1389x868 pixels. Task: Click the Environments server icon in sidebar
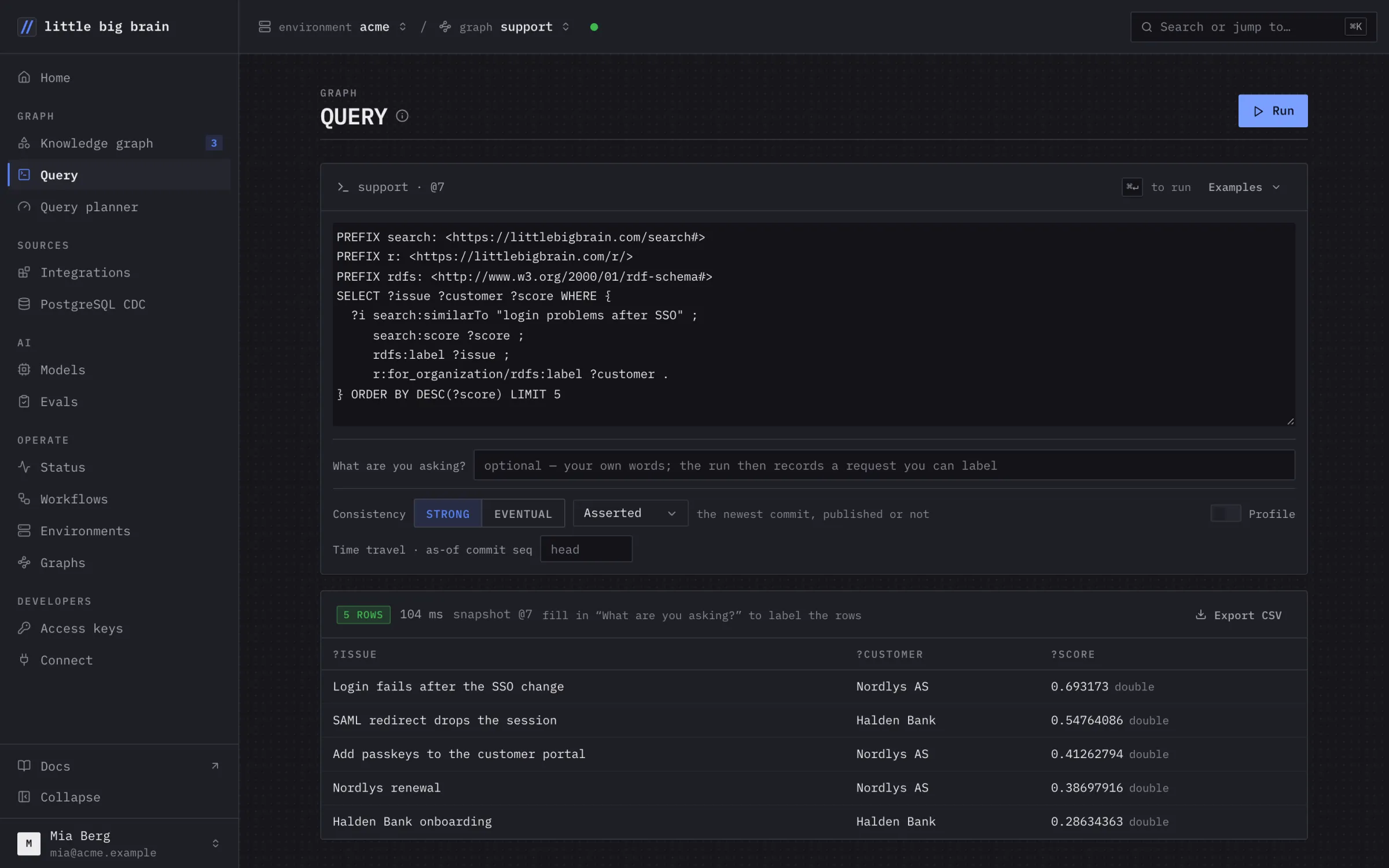pos(24,530)
